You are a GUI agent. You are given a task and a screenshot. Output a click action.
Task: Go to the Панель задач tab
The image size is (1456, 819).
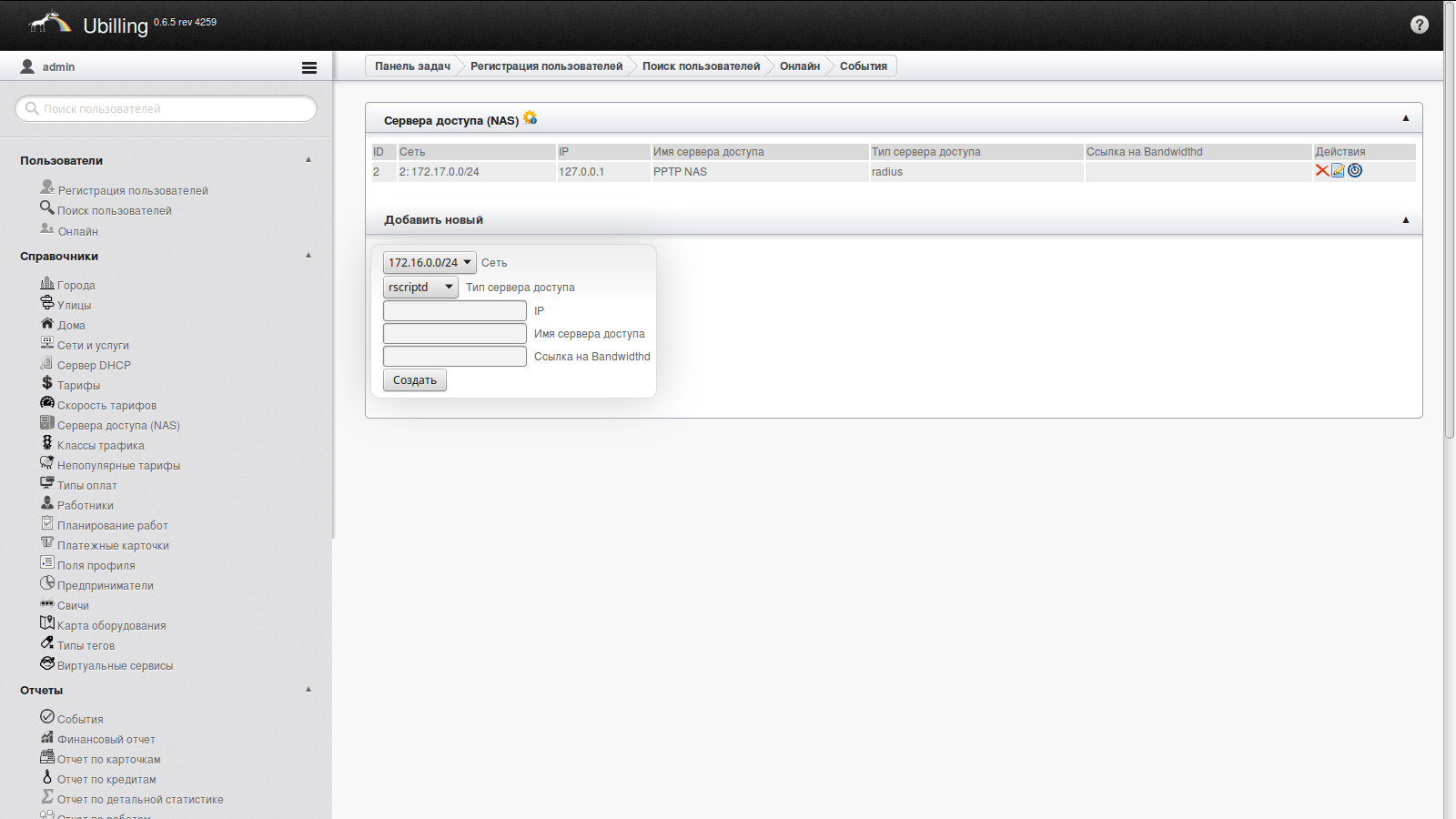click(412, 66)
